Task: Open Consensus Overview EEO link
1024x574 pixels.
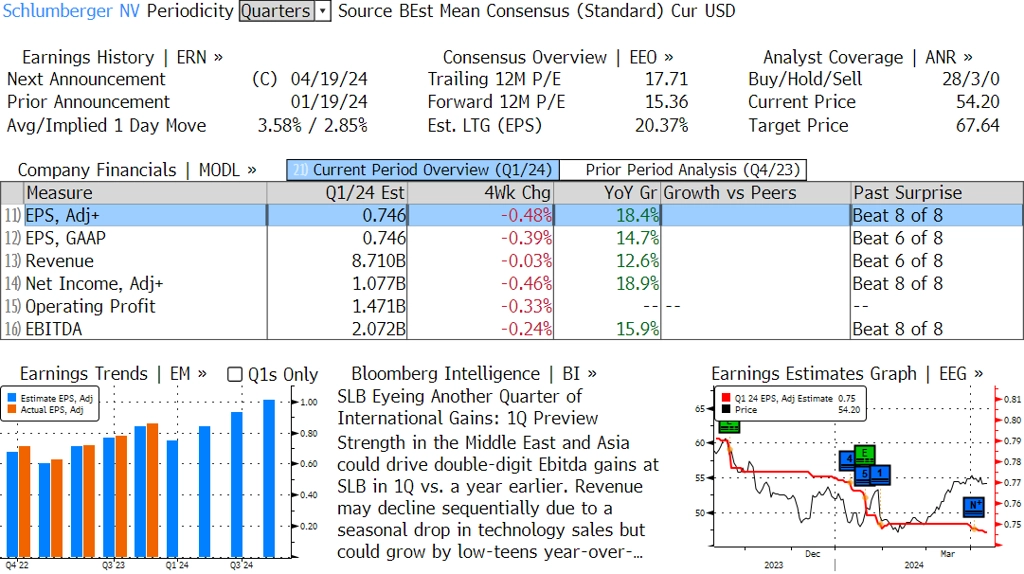Action: tap(558, 57)
